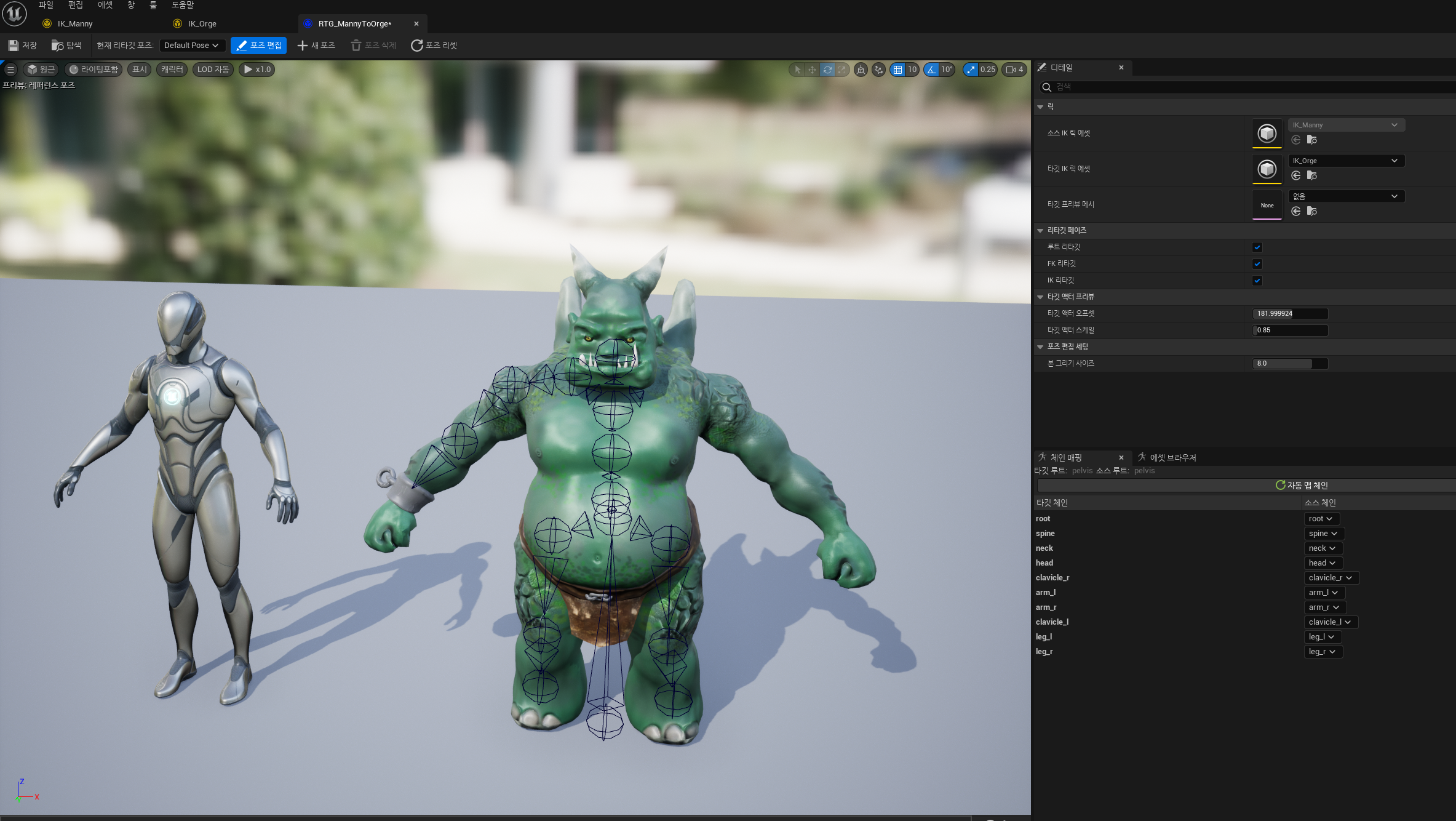Disable the IK retarget checkbox
Viewport: 1456px width, 821px height.
[x=1257, y=281]
